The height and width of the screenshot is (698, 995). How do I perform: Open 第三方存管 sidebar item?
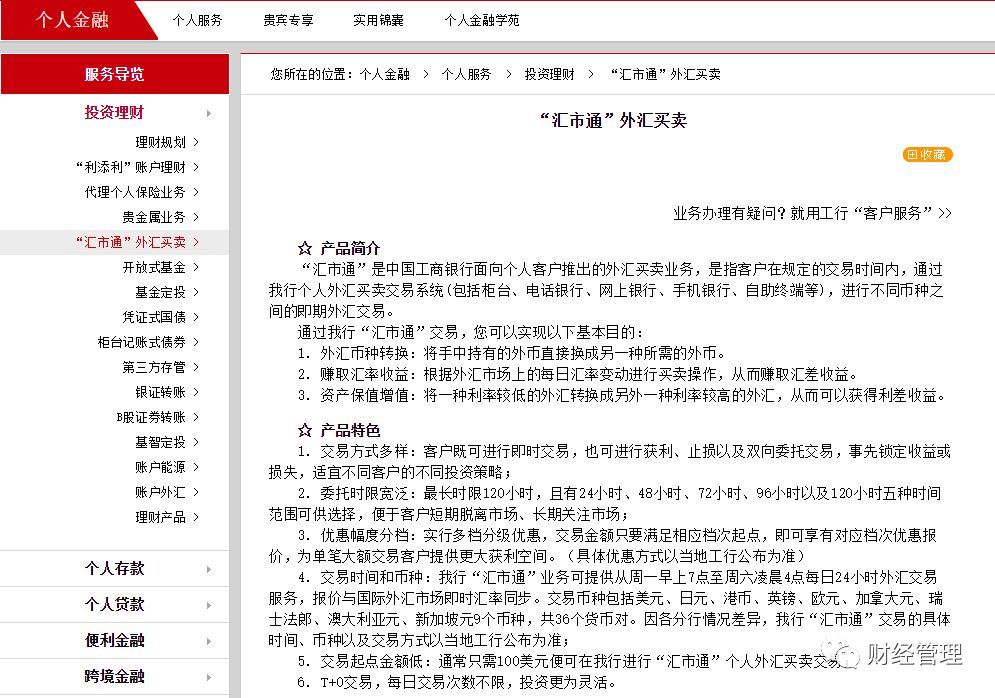(154, 367)
